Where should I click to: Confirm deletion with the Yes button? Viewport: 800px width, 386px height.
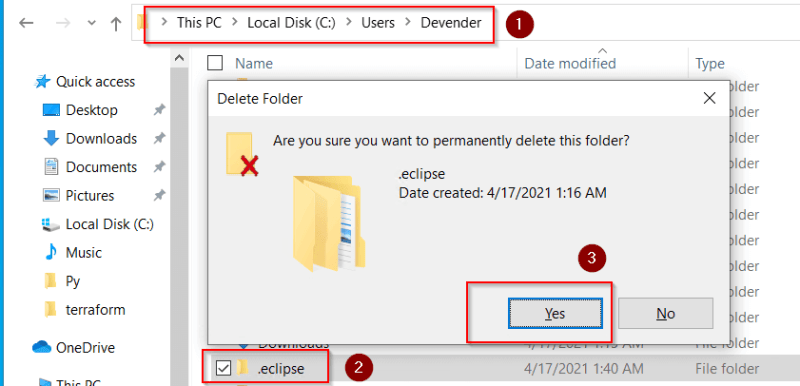coord(555,313)
